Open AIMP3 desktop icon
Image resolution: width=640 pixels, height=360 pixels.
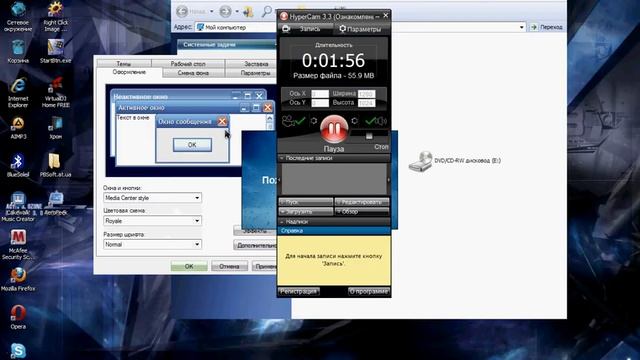tap(18, 128)
